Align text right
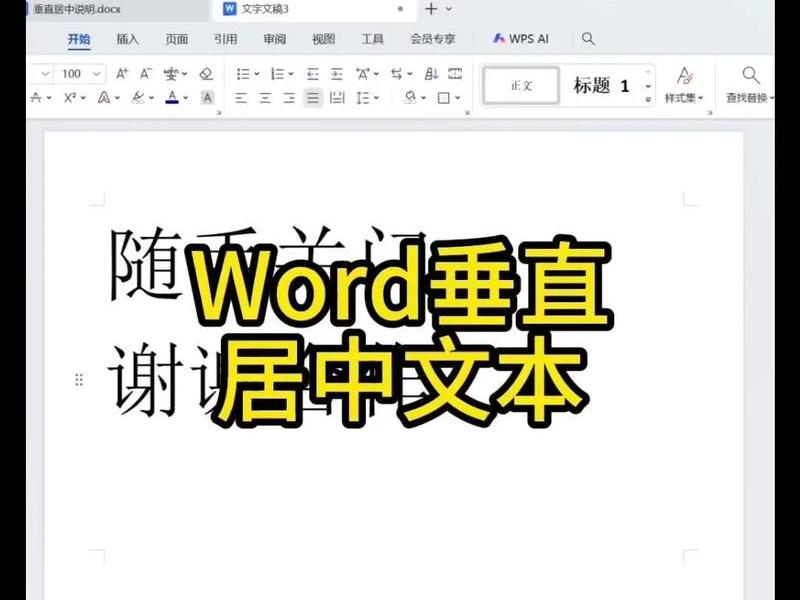Image resolution: width=800 pixels, height=600 pixels. (289, 97)
